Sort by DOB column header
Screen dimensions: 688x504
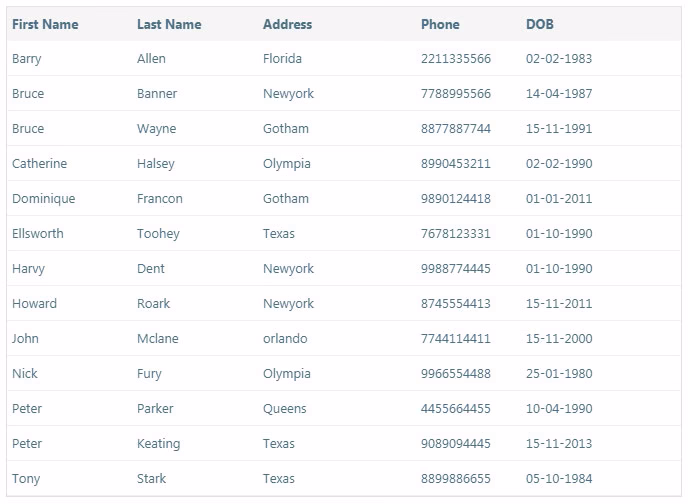tap(539, 24)
